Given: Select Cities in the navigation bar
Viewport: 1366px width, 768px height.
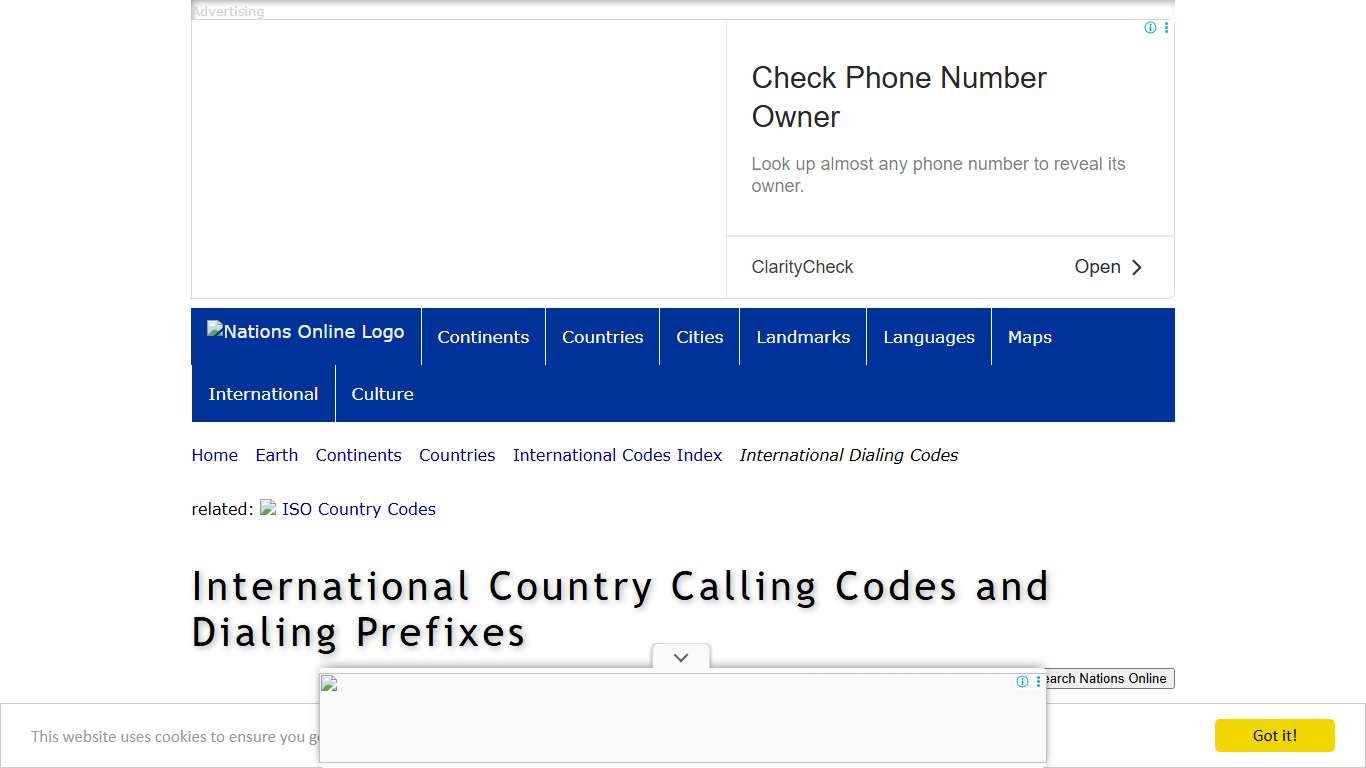Looking at the screenshot, I should (699, 337).
